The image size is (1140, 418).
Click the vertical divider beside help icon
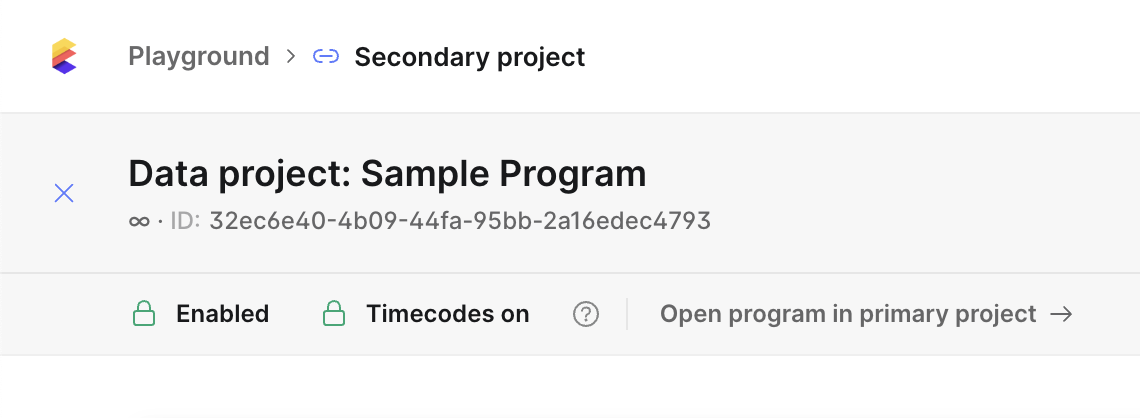[627, 314]
